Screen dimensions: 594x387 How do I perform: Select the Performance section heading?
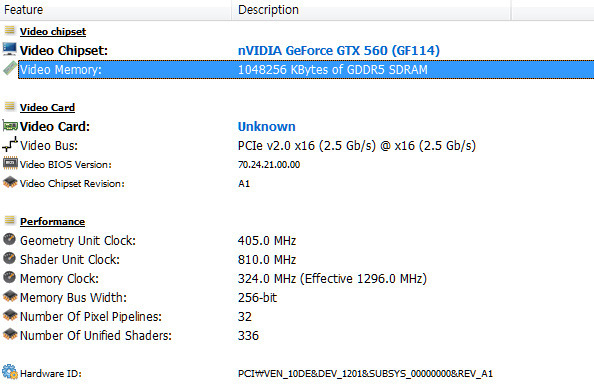point(52,222)
